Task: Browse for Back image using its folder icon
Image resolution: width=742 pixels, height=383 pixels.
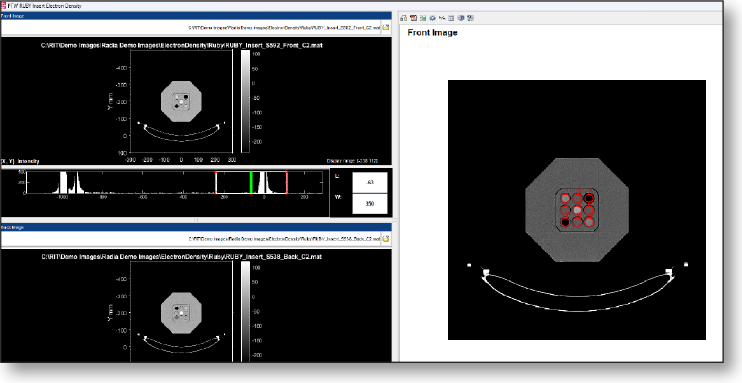Action: pos(386,239)
